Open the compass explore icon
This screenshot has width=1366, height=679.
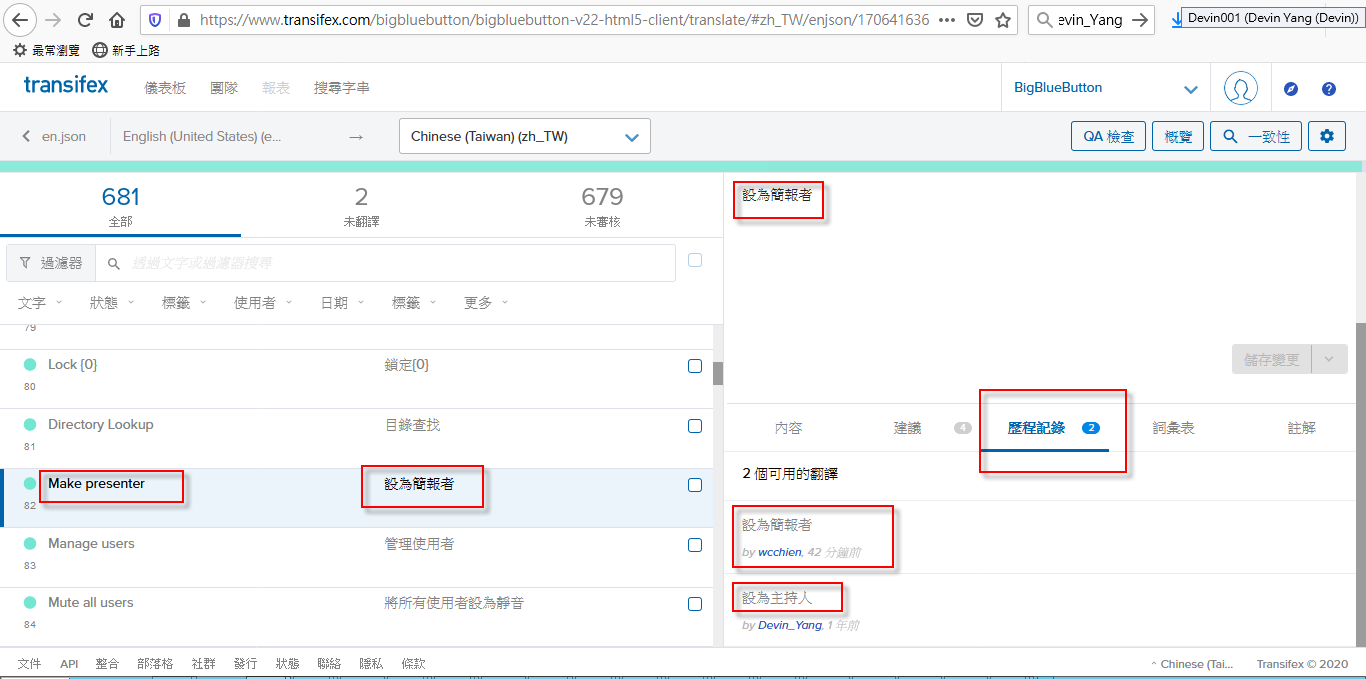click(1291, 89)
